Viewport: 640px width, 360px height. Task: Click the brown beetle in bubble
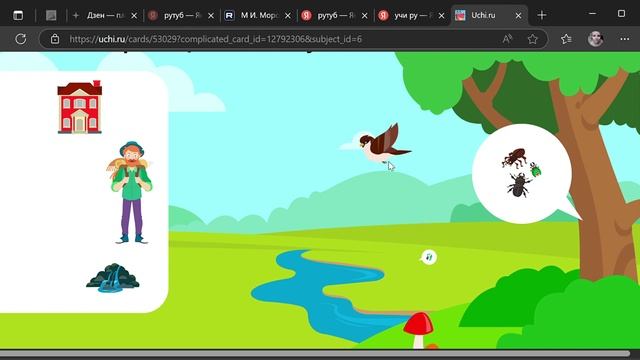[x=514, y=158]
